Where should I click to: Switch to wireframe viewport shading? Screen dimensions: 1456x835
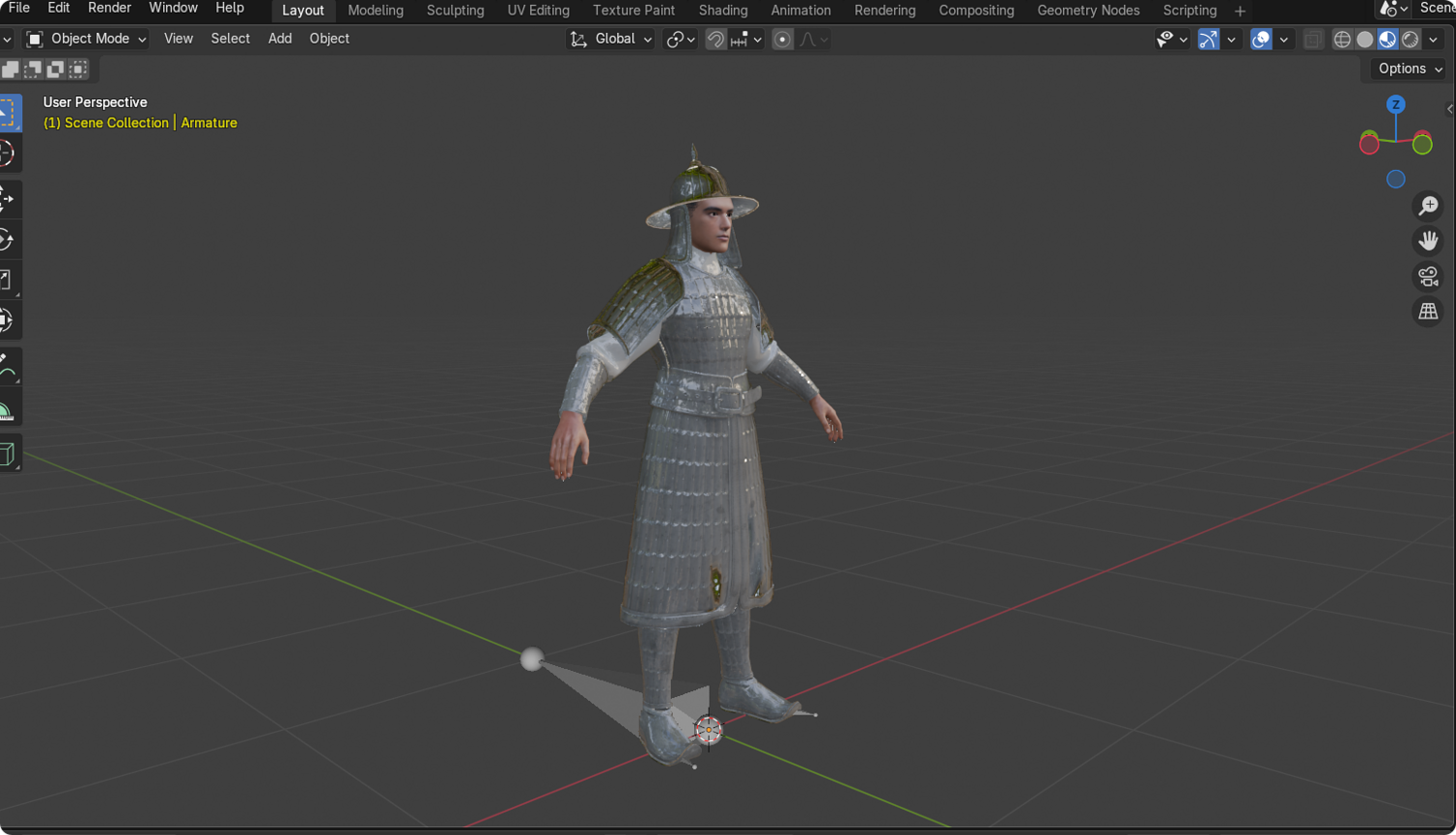[x=1342, y=40]
